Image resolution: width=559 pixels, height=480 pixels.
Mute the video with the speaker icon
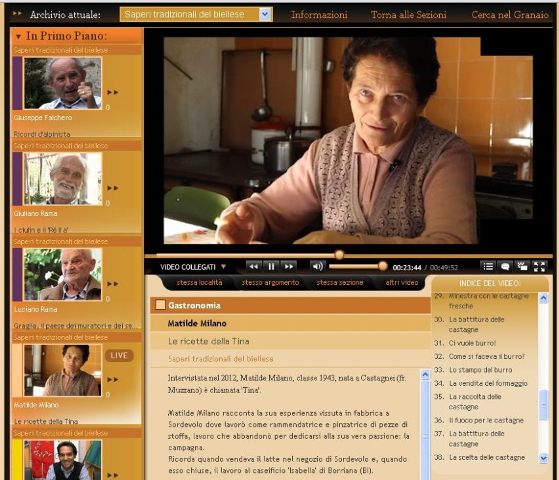point(317,266)
